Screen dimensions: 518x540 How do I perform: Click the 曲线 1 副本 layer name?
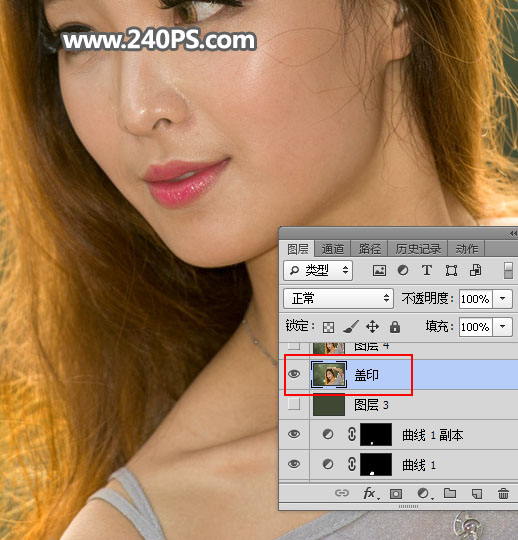pyautogui.click(x=433, y=435)
